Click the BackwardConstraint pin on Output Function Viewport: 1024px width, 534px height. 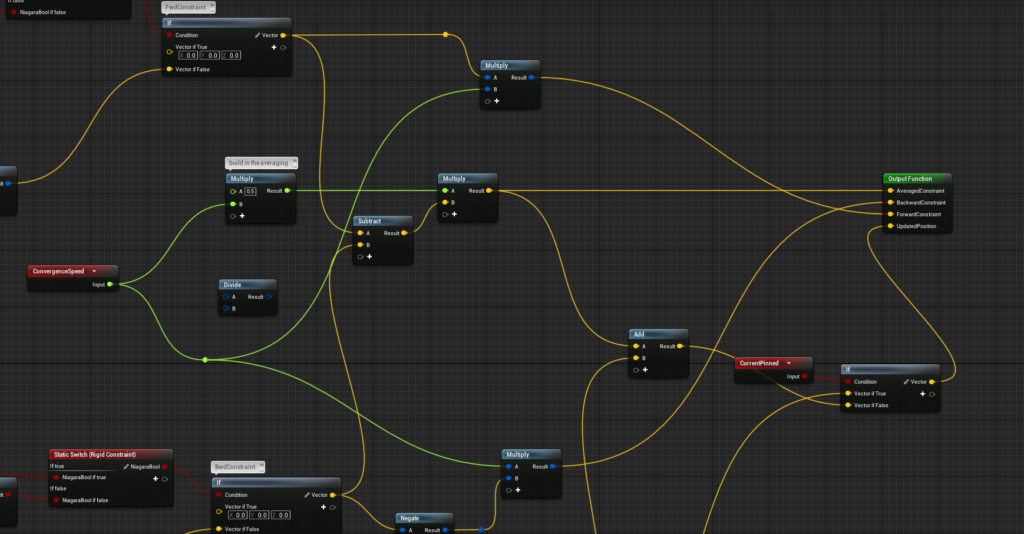pos(890,203)
